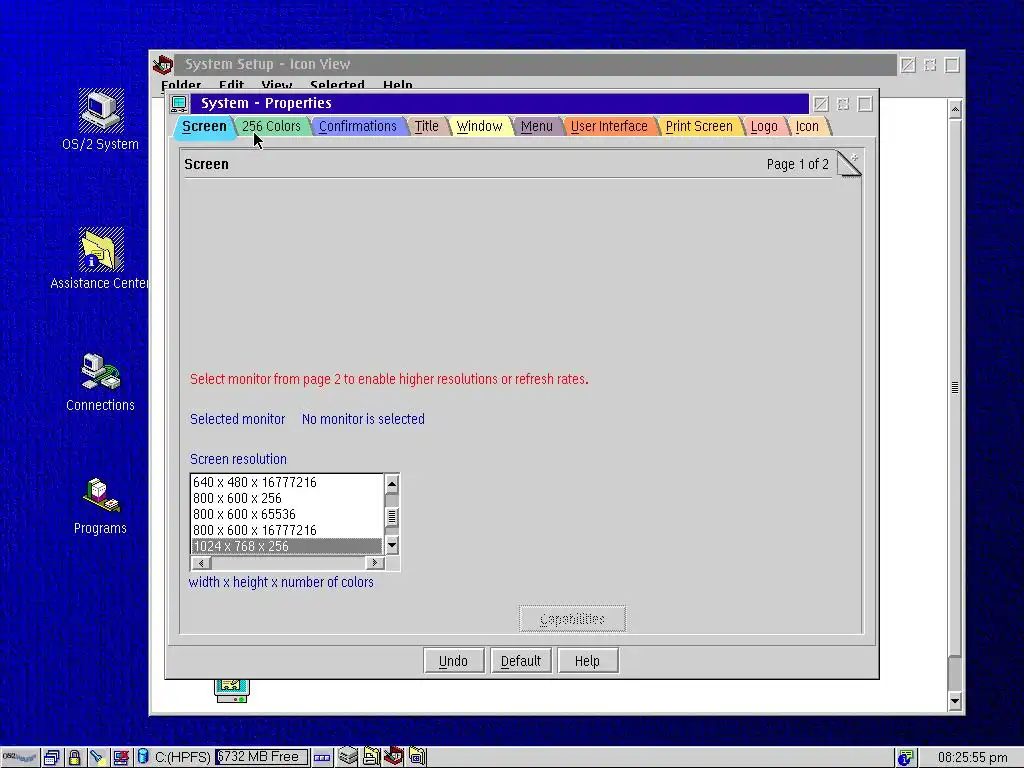Screen dimensions: 1024x768
Task: Open the printer folder tray icon
Action: point(371,756)
